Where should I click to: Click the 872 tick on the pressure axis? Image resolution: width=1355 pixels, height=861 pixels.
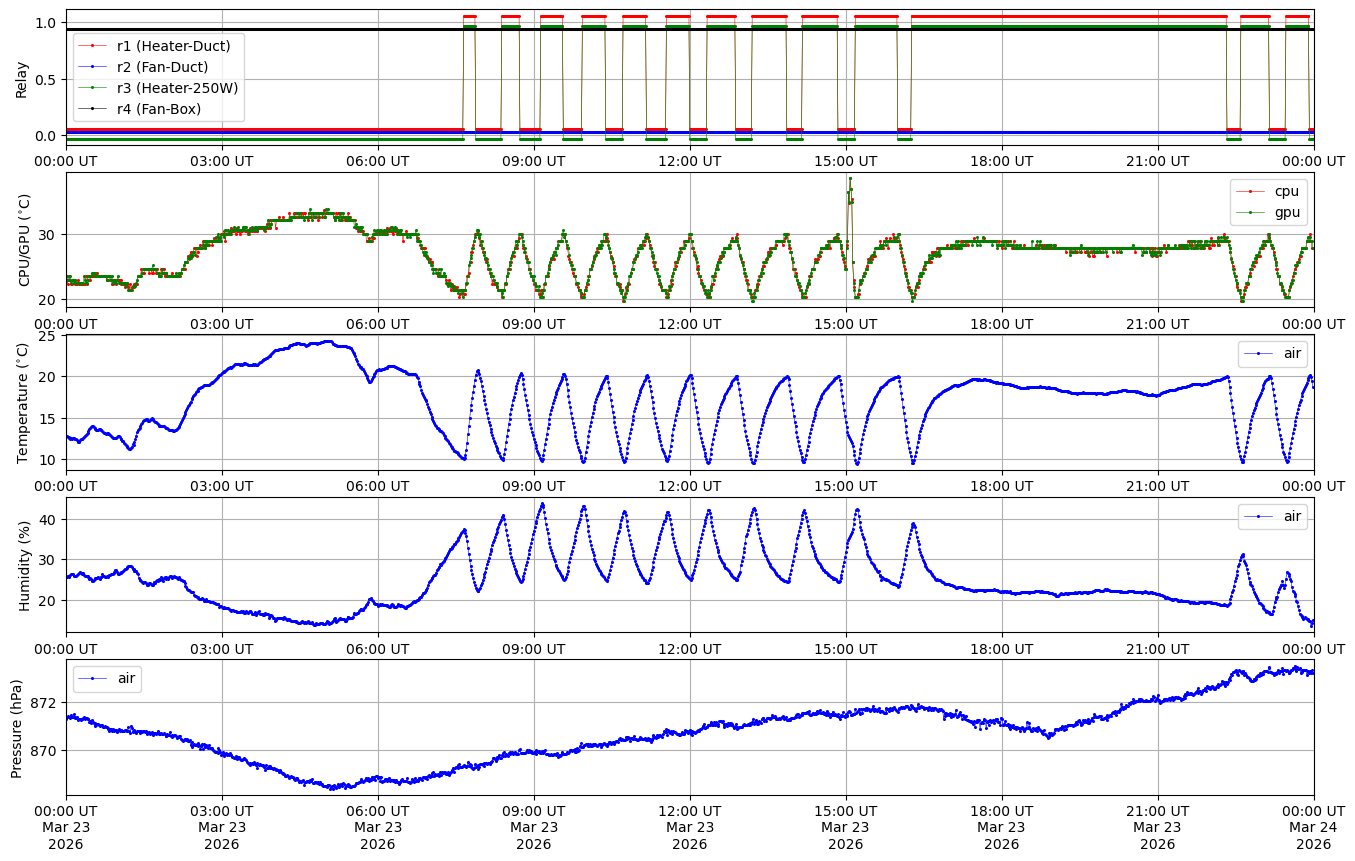coord(45,703)
